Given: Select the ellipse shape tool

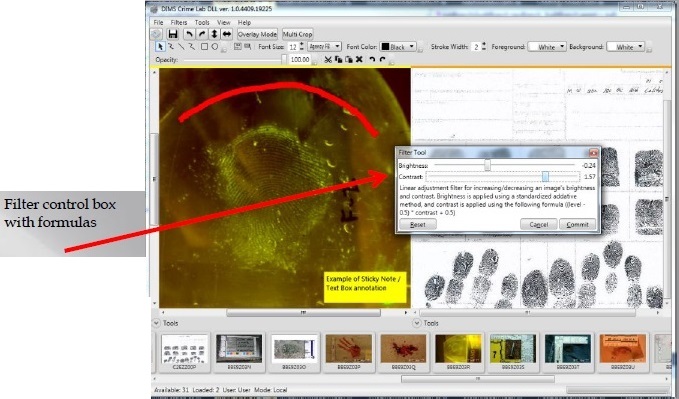Looking at the screenshot, I should [x=215, y=47].
